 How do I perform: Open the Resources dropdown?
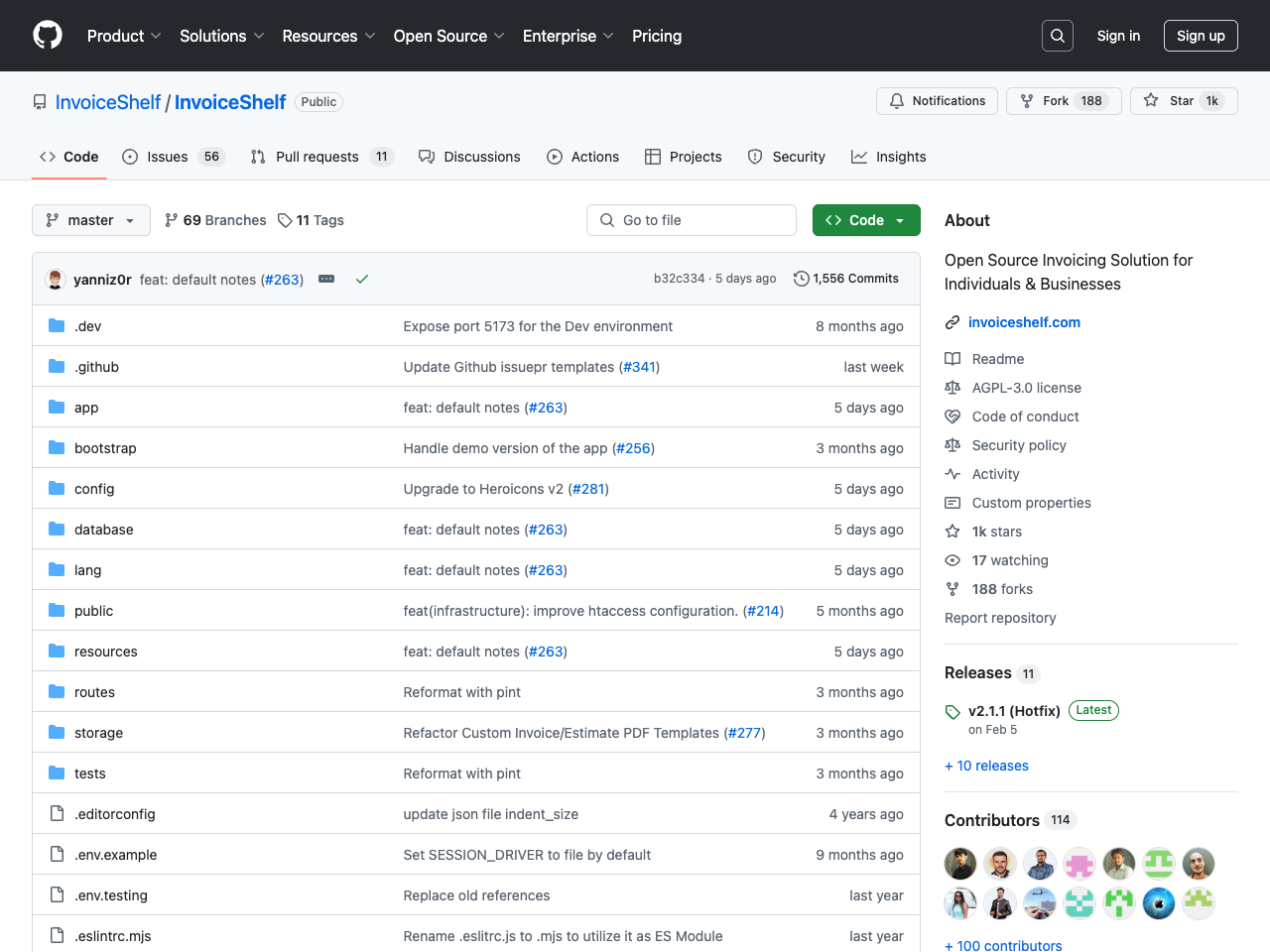point(328,36)
